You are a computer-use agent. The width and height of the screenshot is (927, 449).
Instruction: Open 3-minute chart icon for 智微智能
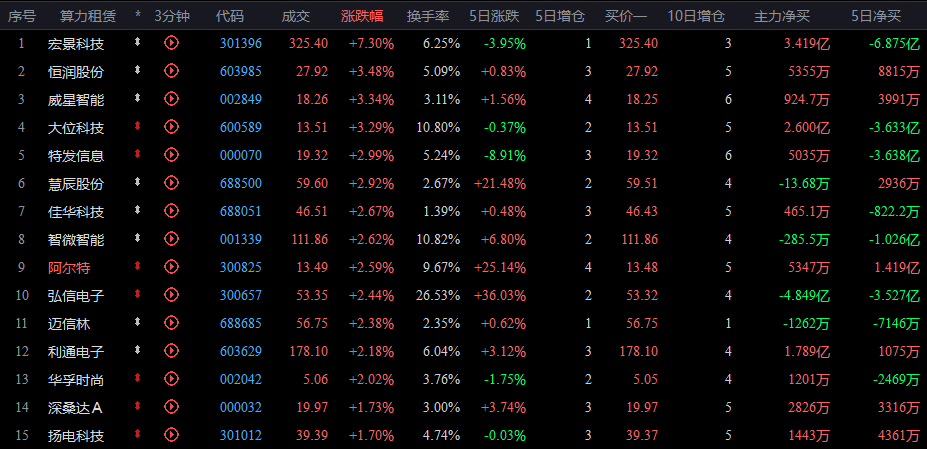pyautogui.click(x=171, y=239)
